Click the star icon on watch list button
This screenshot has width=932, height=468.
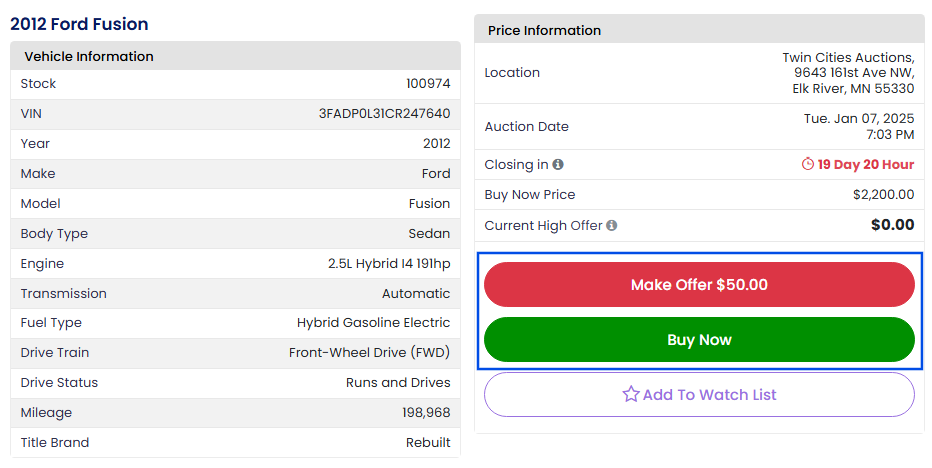click(x=630, y=395)
